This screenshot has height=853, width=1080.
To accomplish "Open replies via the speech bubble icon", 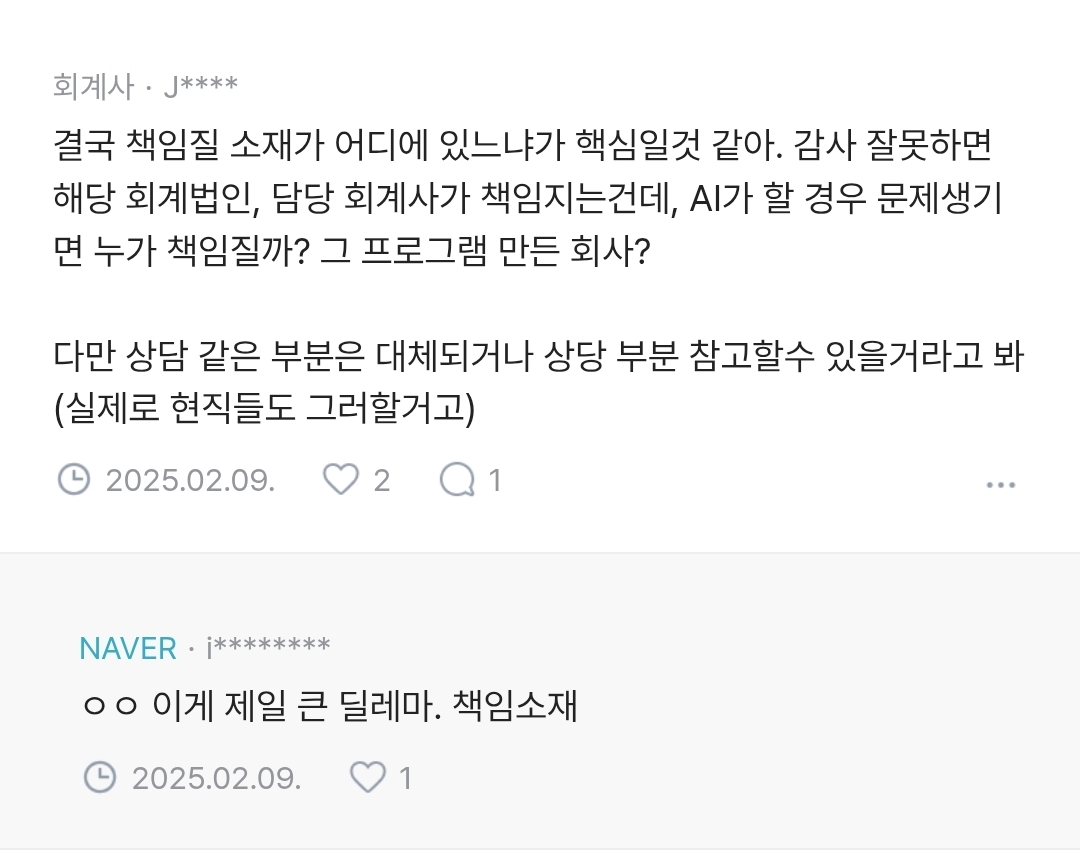I will click(457, 481).
